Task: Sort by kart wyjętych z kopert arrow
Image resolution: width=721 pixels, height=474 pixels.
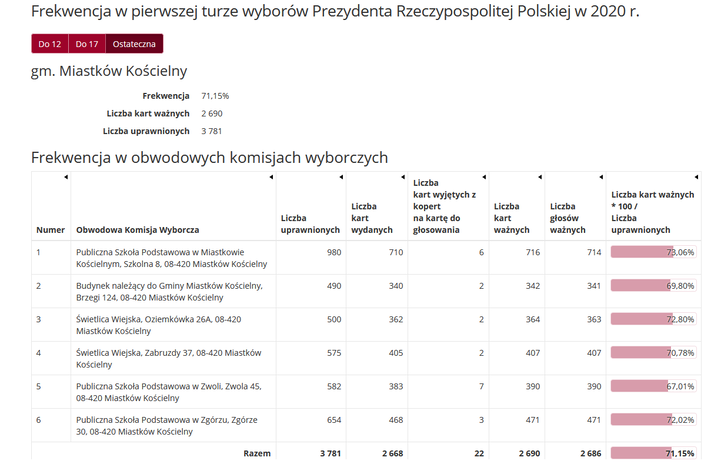Action: click(x=484, y=177)
